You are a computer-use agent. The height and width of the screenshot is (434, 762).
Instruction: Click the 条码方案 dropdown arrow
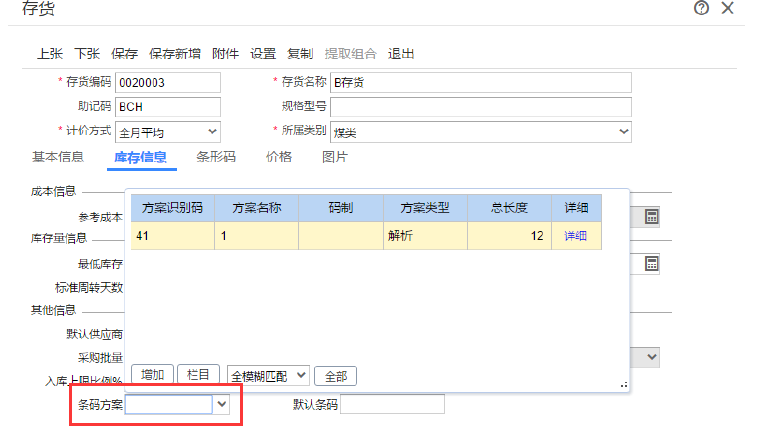222,404
